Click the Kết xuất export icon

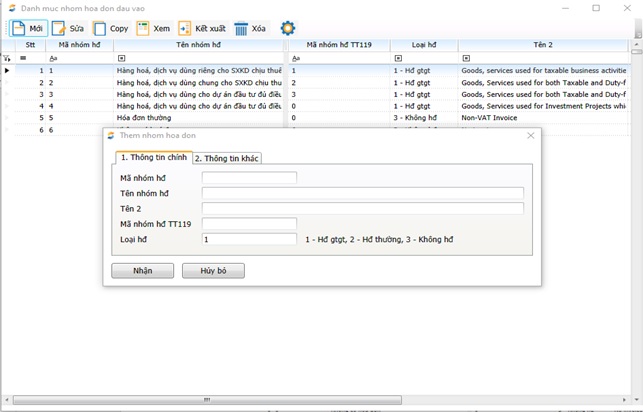coord(185,28)
